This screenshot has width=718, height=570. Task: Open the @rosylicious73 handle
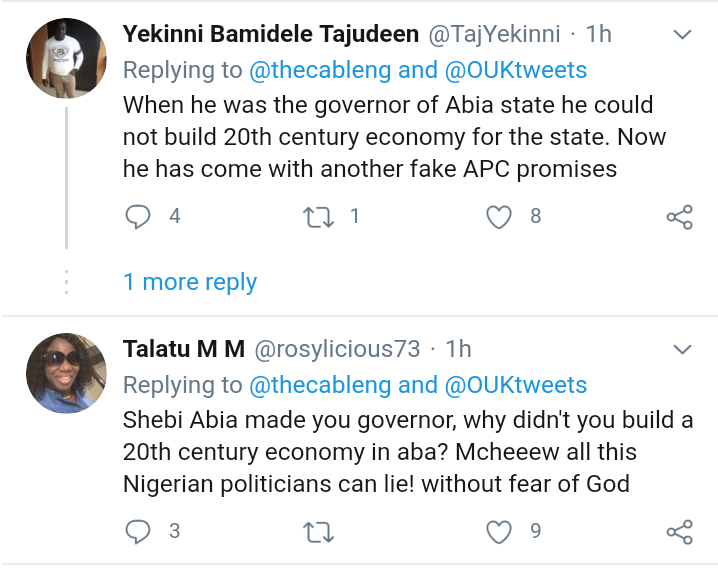[337, 349]
